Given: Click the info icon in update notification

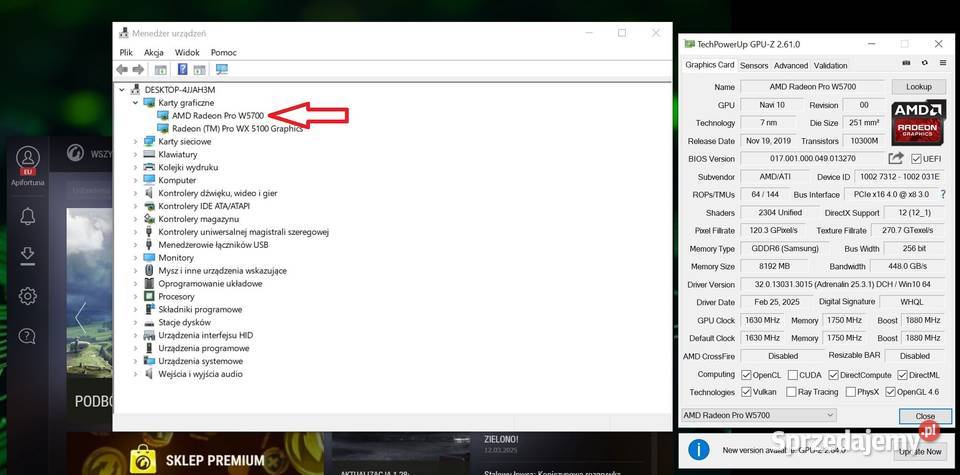Looking at the screenshot, I should pyautogui.click(x=699, y=450).
